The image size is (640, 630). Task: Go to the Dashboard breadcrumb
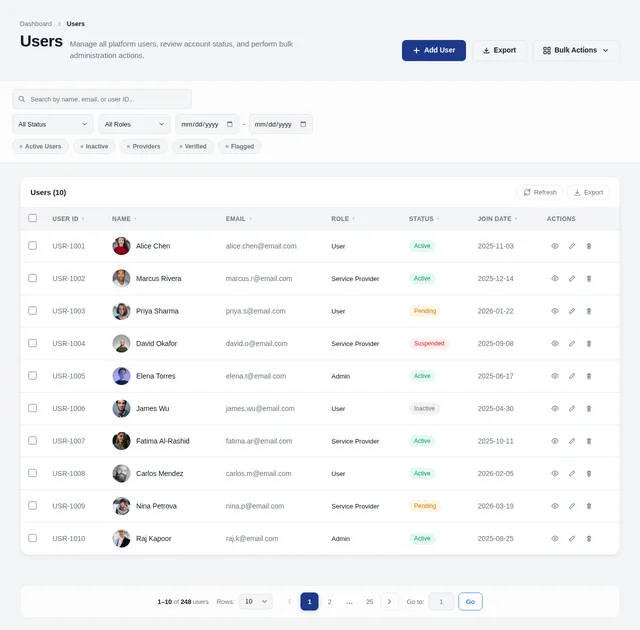(36, 24)
